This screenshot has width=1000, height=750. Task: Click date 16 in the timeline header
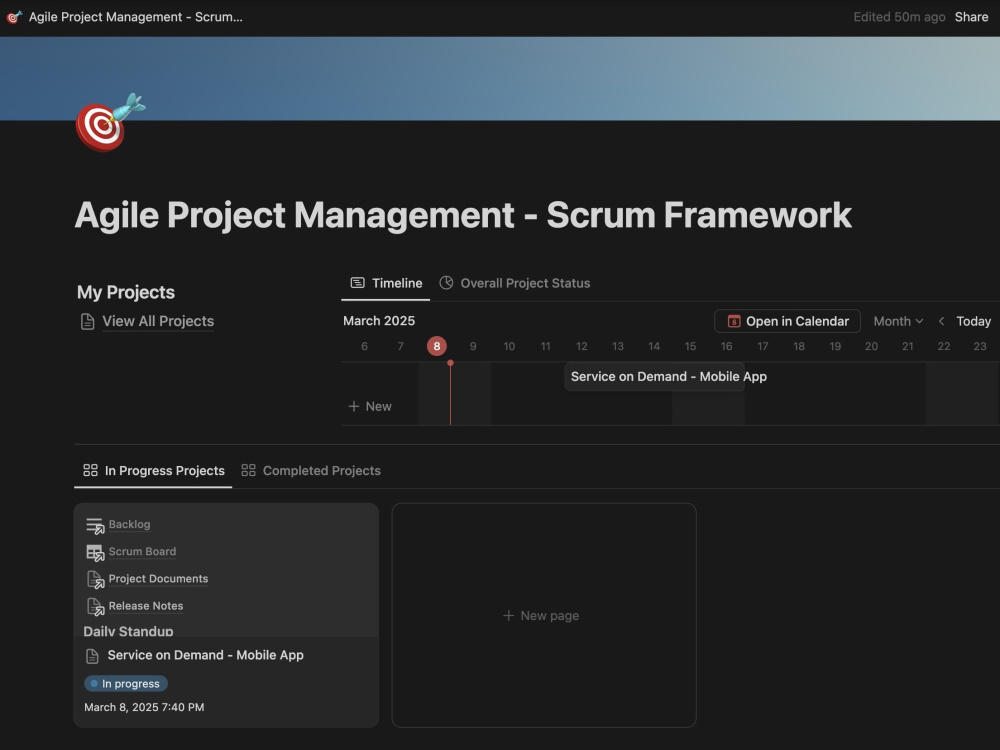coord(726,346)
